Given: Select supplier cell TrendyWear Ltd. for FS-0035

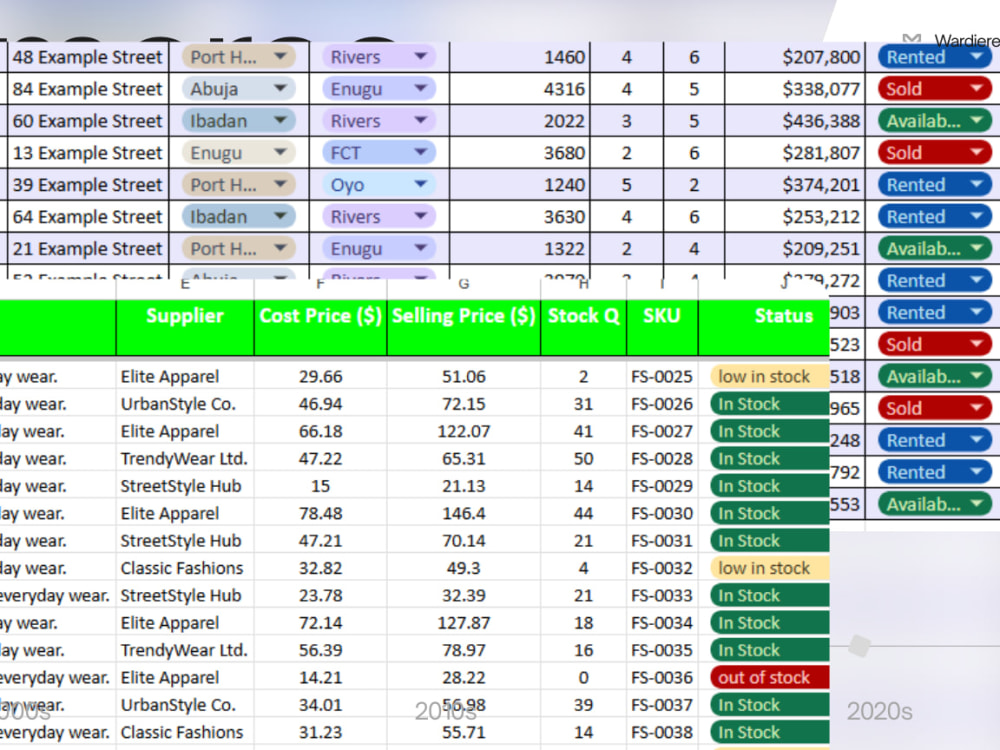Looking at the screenshot, I should point(185,650).
